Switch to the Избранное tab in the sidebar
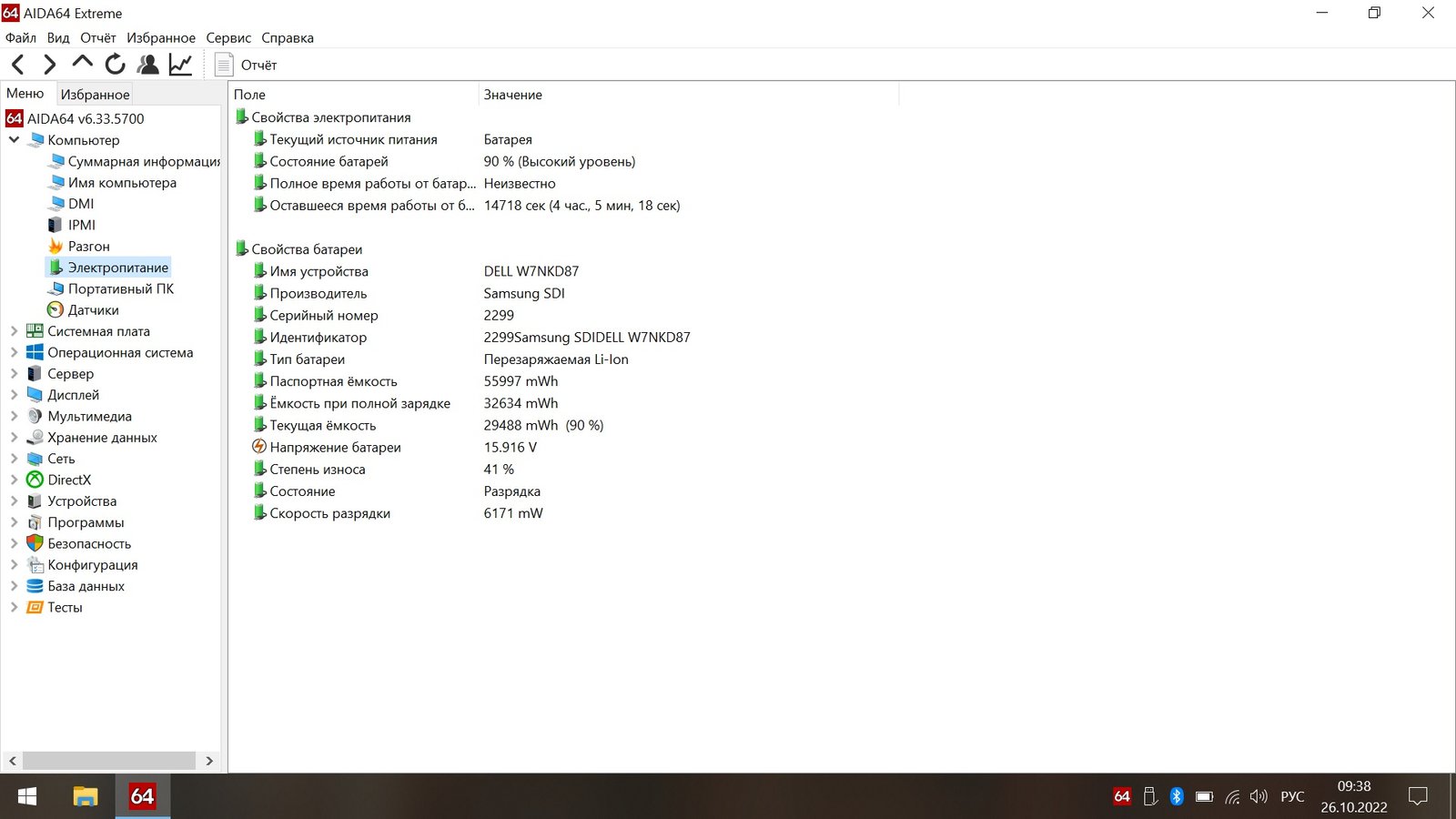The width and height of the screenshot is (1456, 819). point(95,94)
